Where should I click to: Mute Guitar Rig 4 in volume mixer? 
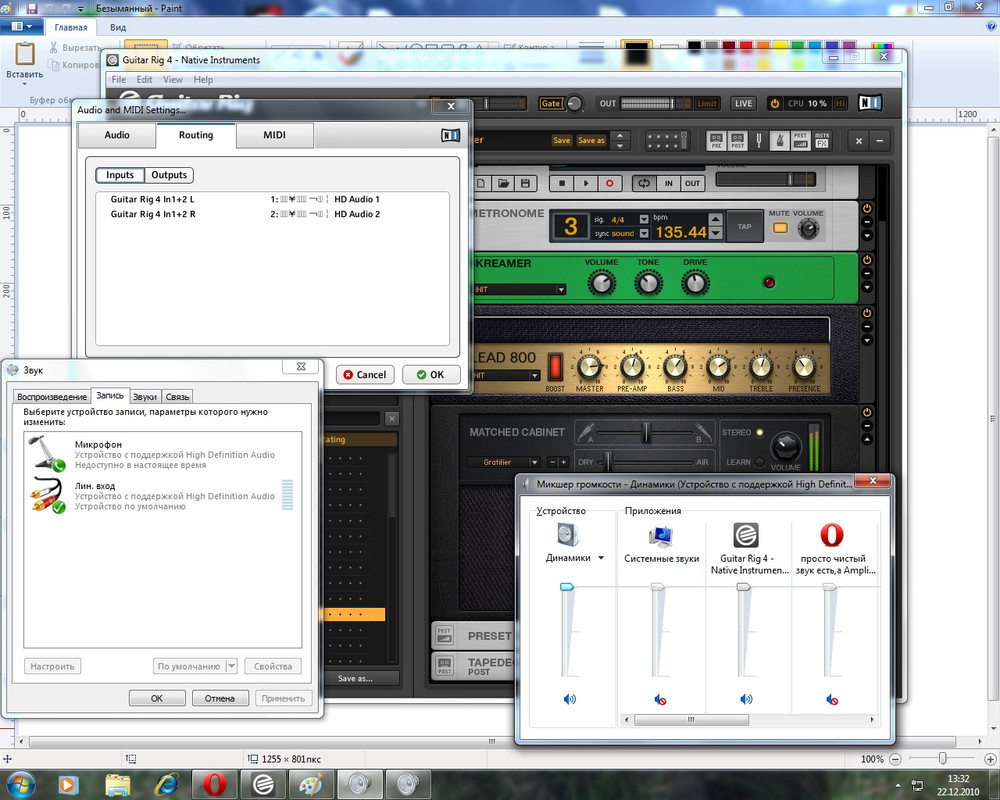pos(746,699)
